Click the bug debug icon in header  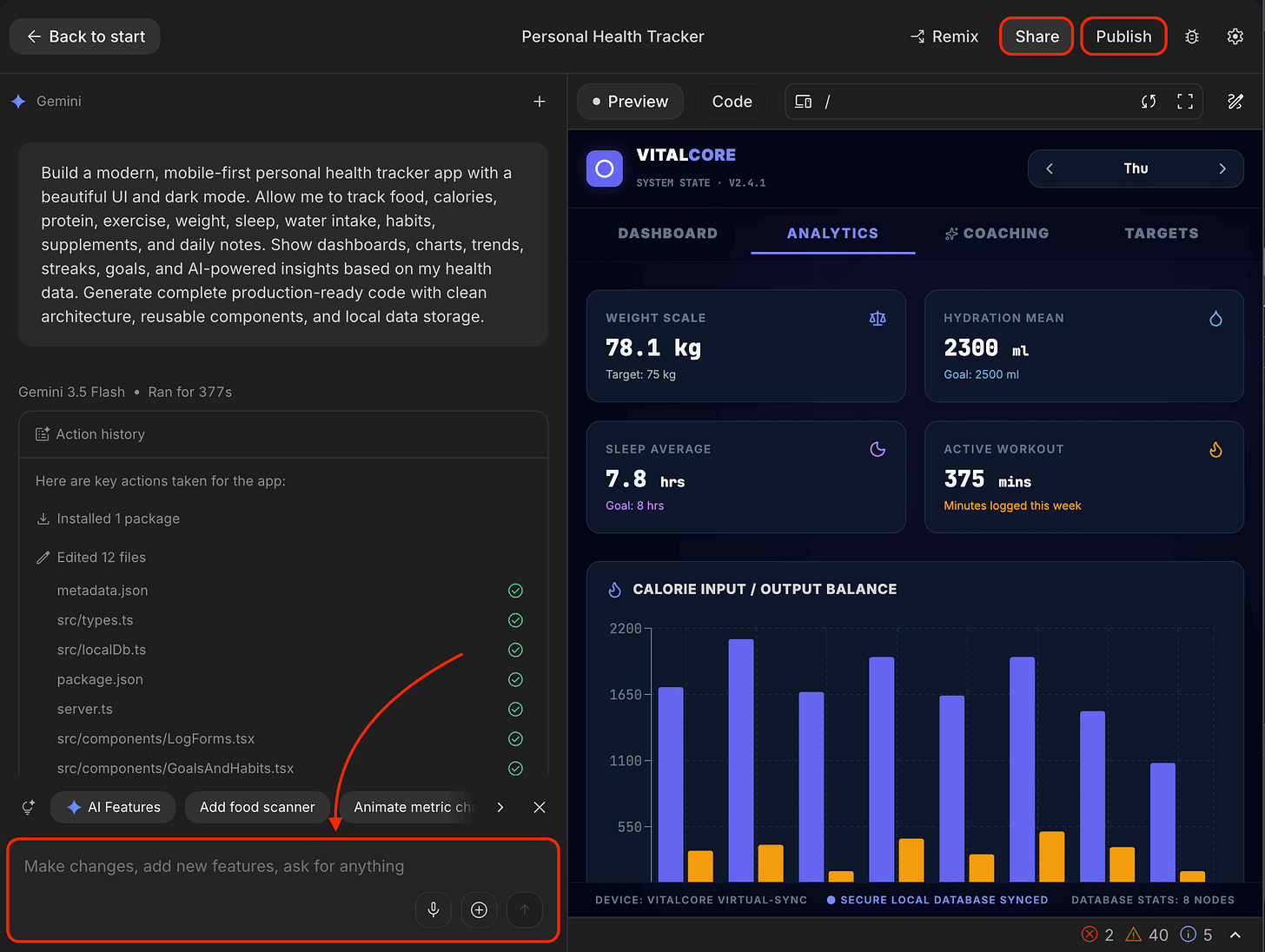click(1192, 36)
